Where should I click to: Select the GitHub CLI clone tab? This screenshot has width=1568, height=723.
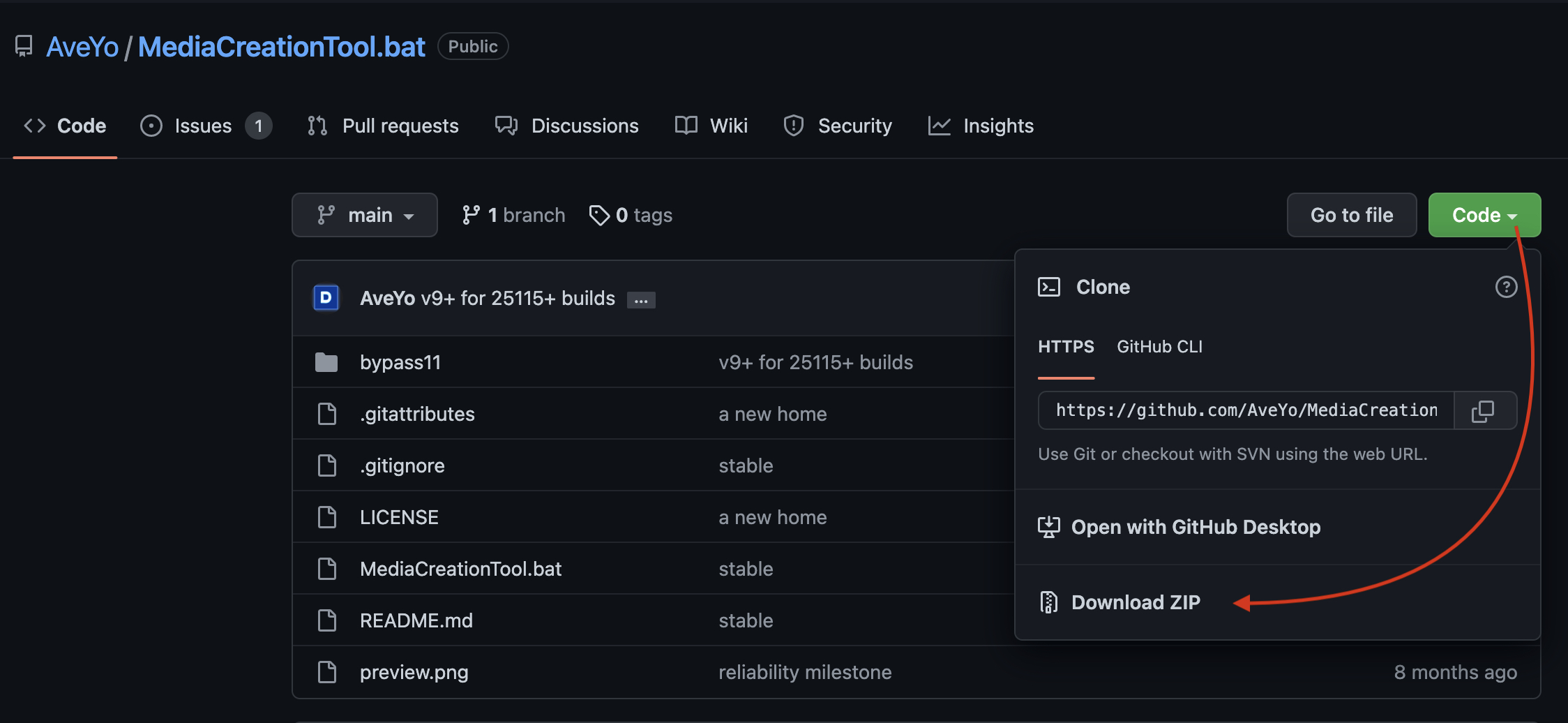point(1159,347)
